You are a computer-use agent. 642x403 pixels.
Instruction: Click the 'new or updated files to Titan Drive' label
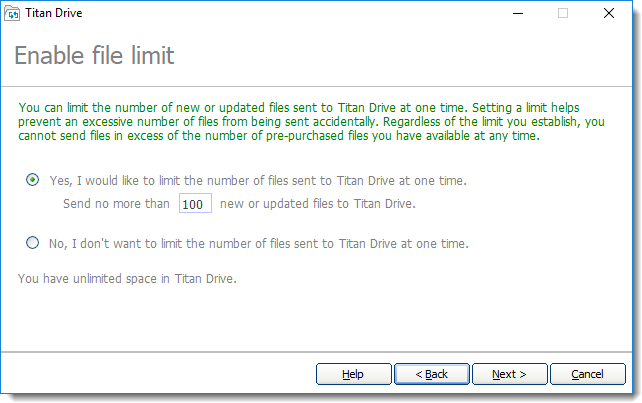tap(316, 204)
